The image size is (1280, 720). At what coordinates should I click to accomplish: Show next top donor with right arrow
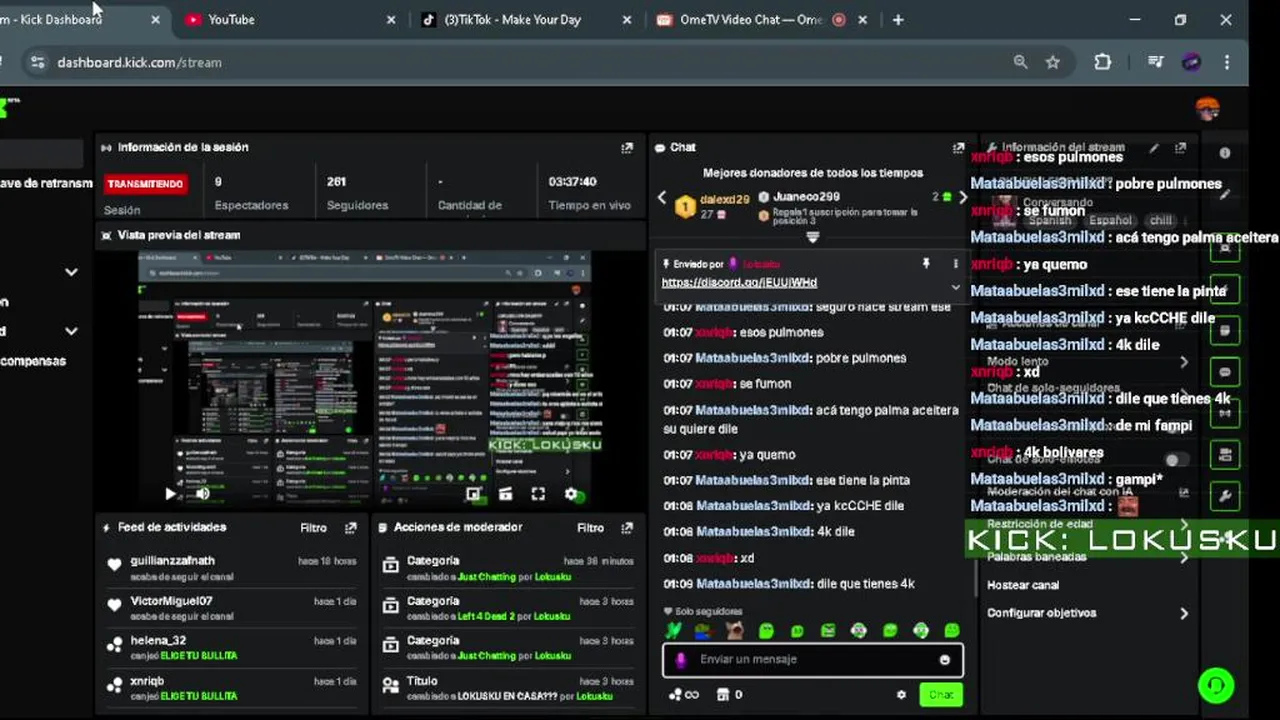click(963, 198)
